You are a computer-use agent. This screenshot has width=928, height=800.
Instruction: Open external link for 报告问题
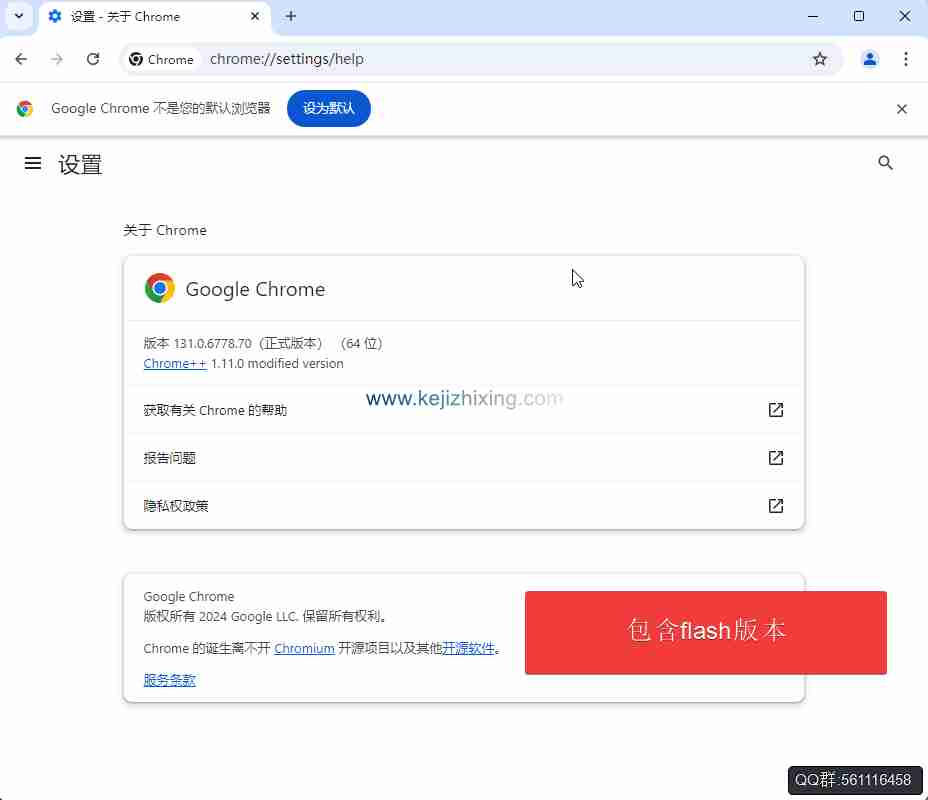775,457
